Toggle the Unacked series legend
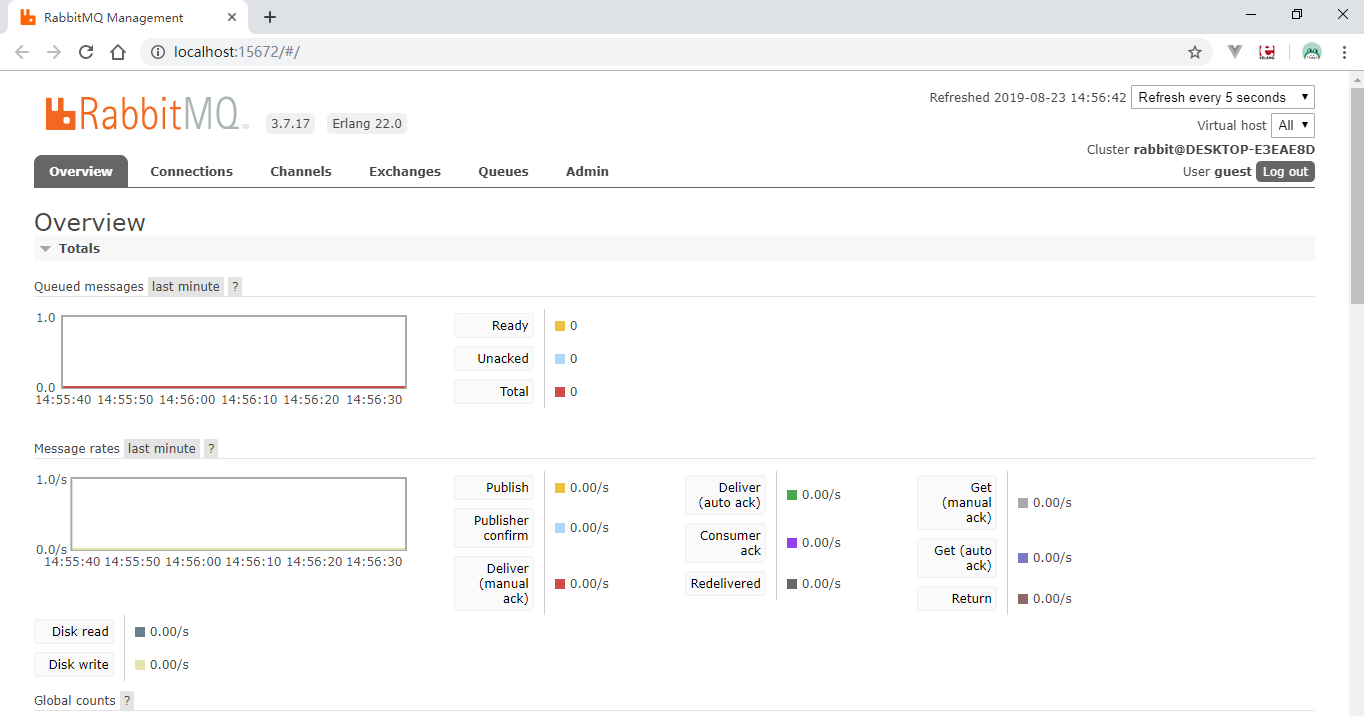 [494, 358]
